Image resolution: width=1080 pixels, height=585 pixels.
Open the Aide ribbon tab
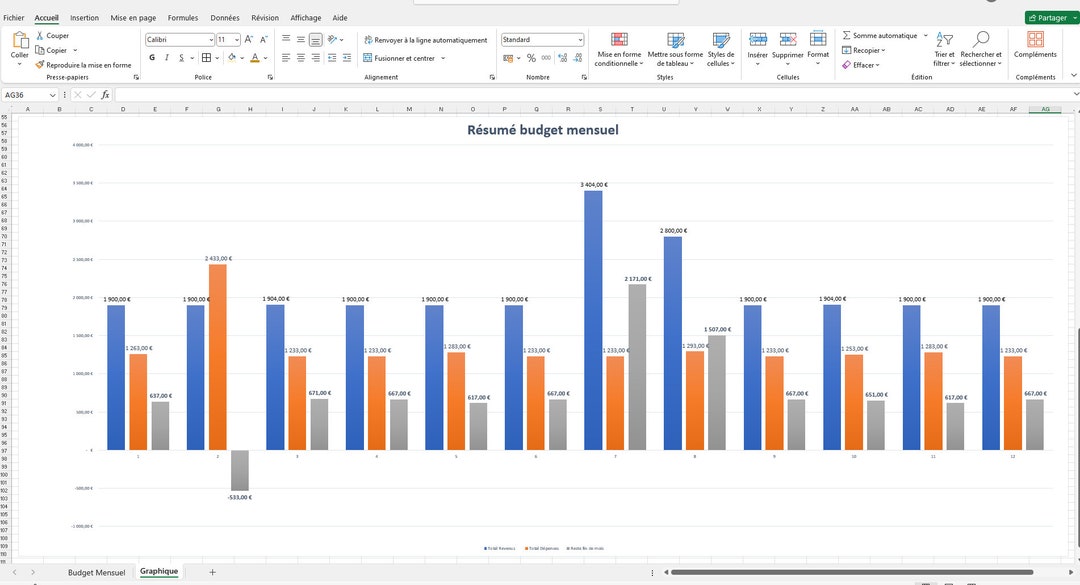[340, 18]
